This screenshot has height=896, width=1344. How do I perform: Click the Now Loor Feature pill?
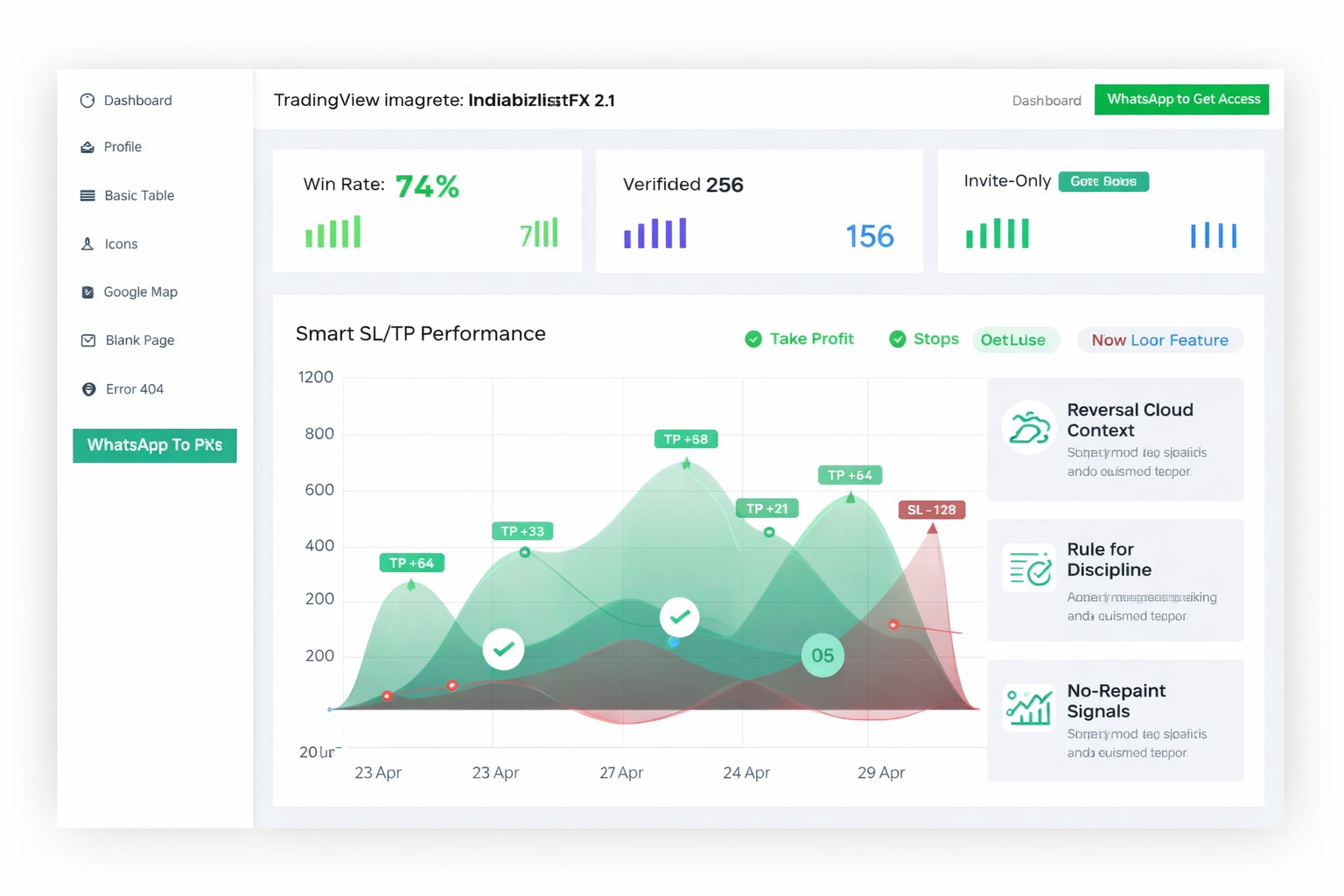(1160, 340)
